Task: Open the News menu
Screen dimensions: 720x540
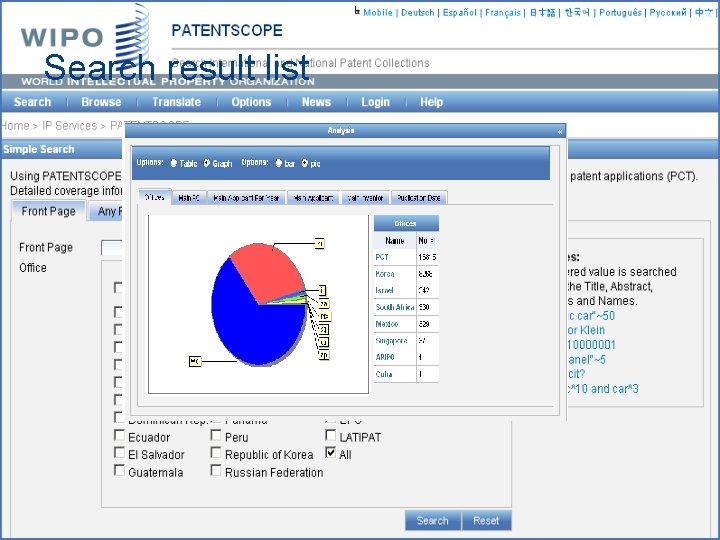Action: [x=316, y=102]
